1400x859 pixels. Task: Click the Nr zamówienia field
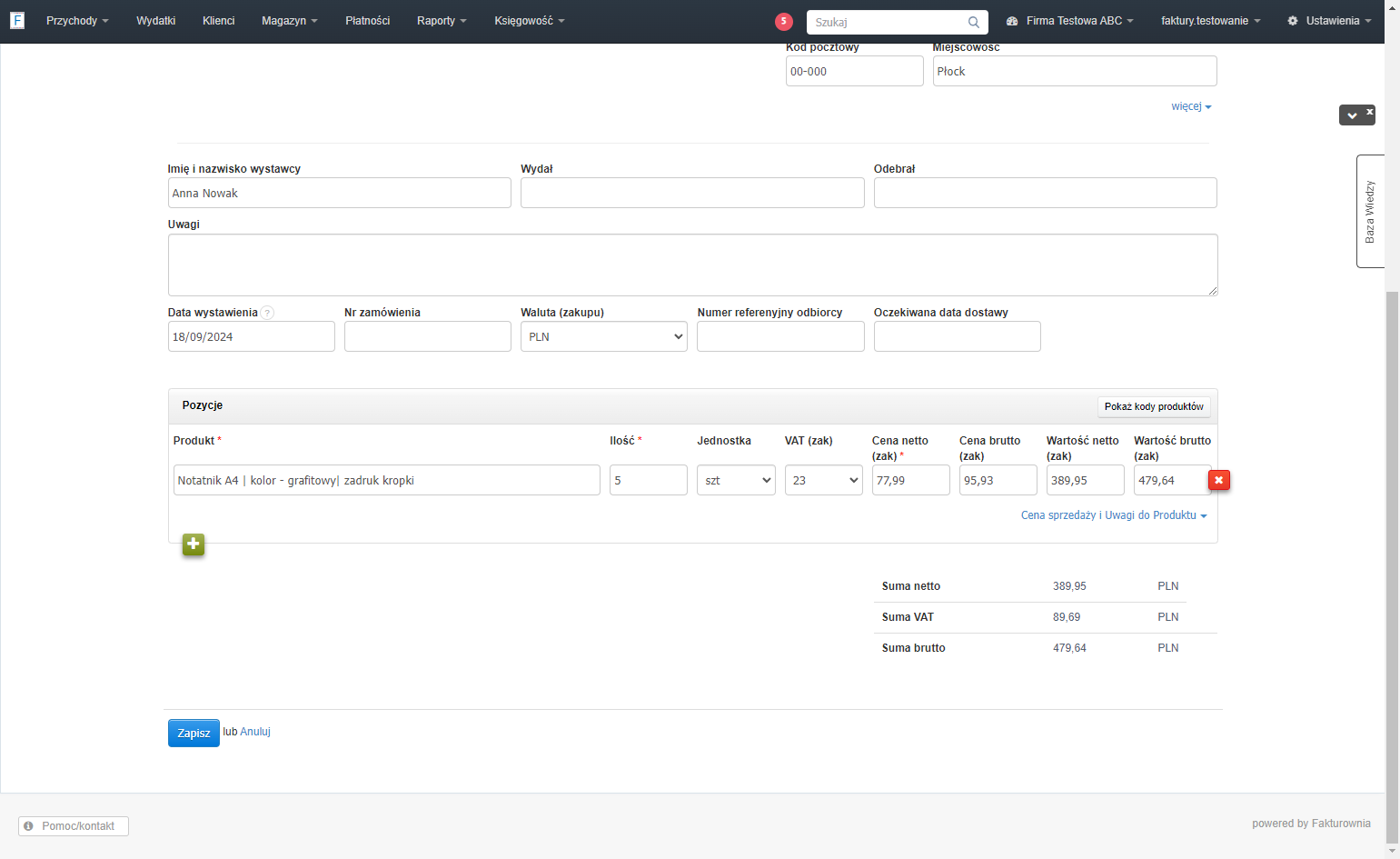(x=428, y=336)
